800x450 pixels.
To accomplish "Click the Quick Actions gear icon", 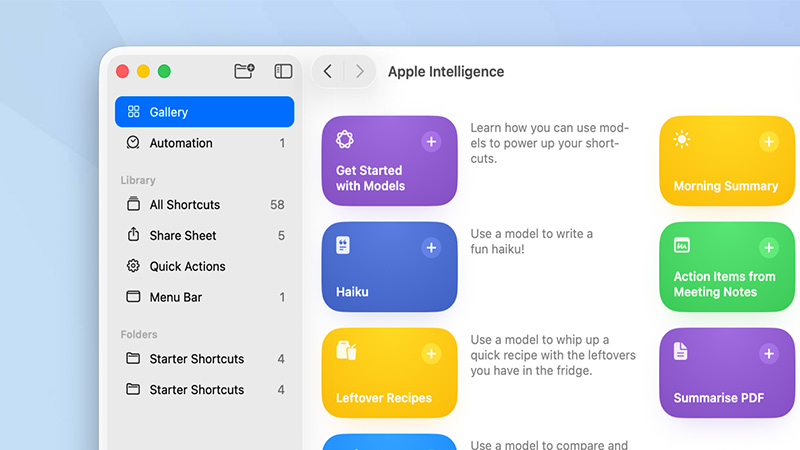I will click(133, 266).
